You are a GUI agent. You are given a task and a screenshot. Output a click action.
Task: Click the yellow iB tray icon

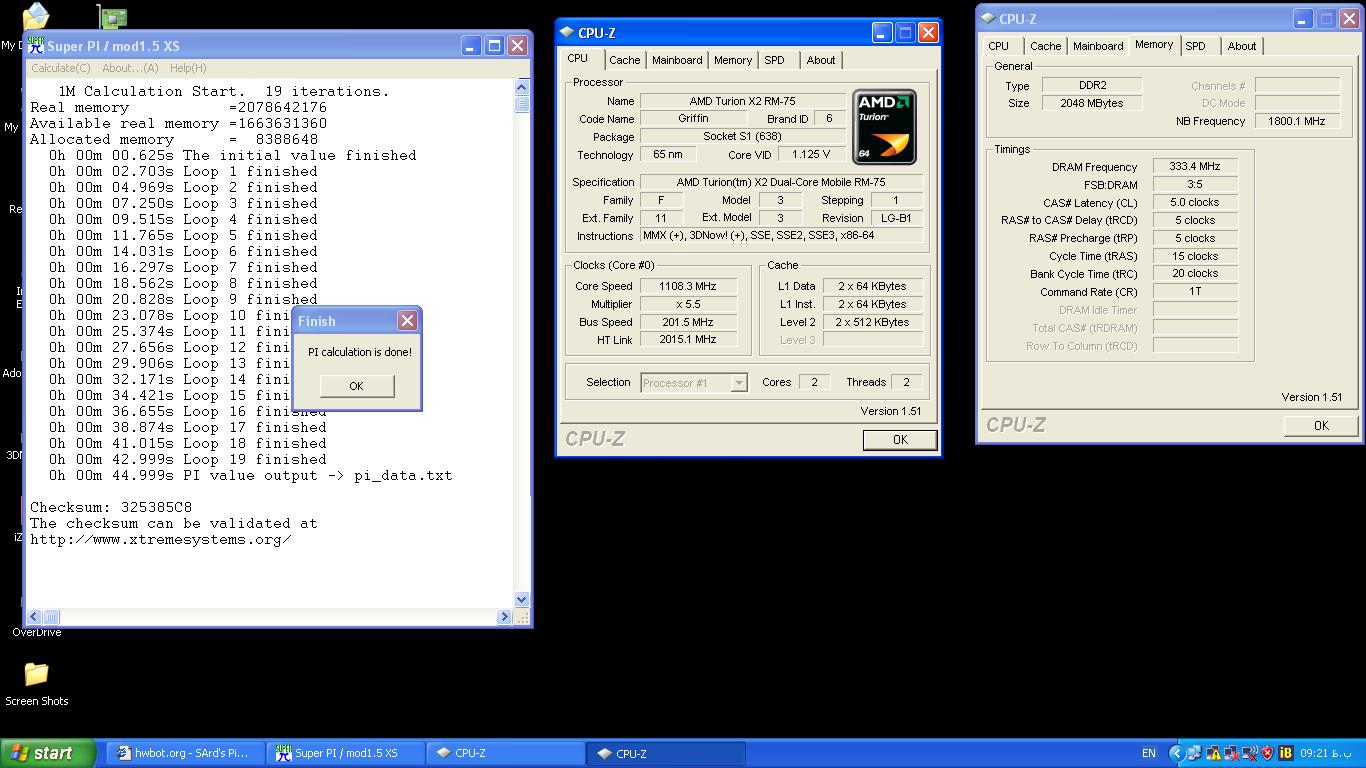point(1286,753)
